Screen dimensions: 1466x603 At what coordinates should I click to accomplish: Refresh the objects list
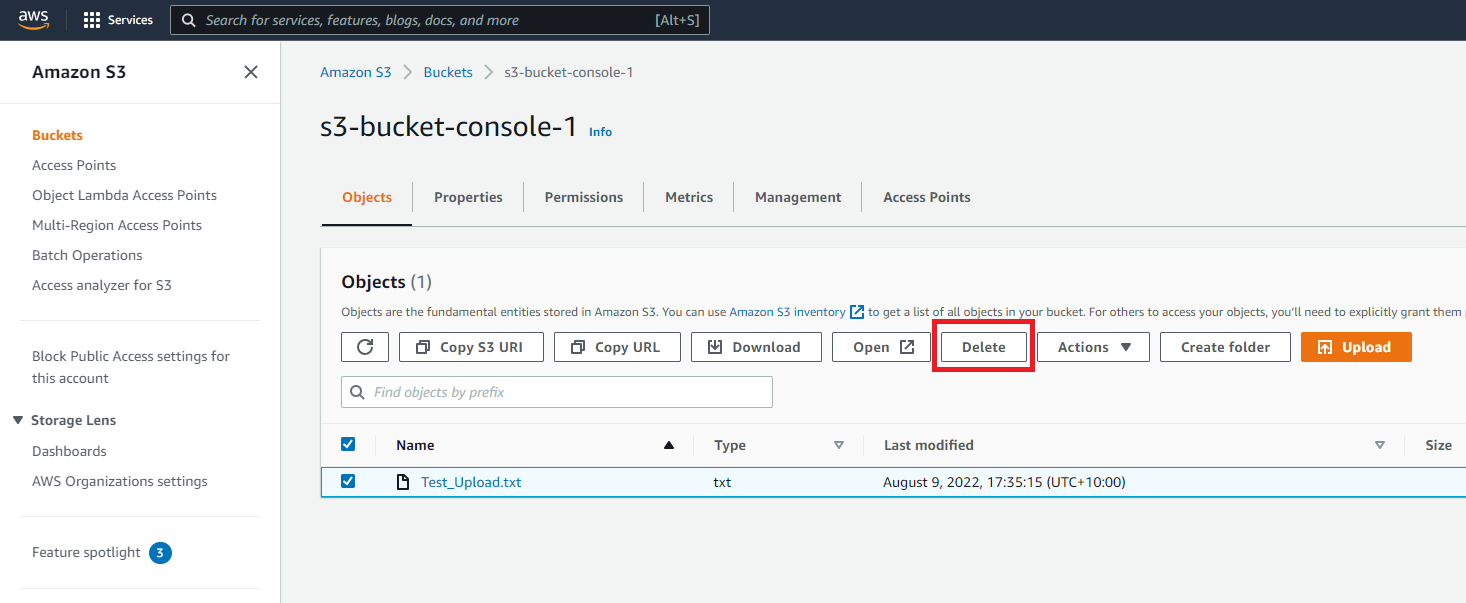click(365, 347)
